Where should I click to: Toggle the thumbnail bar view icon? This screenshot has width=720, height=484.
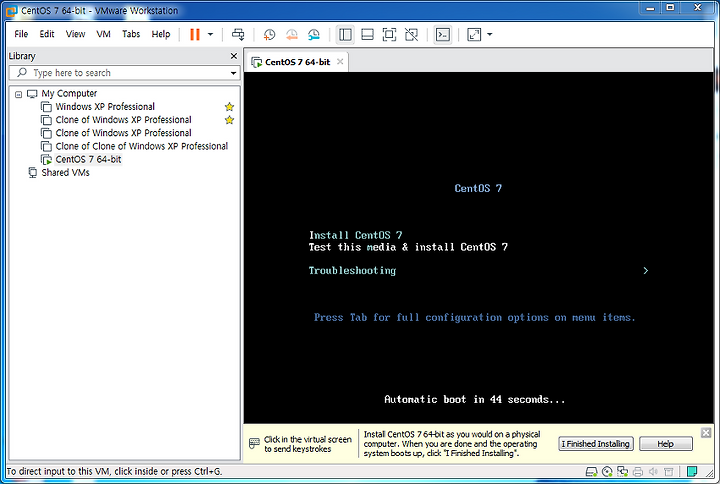[x=367, y=34]
